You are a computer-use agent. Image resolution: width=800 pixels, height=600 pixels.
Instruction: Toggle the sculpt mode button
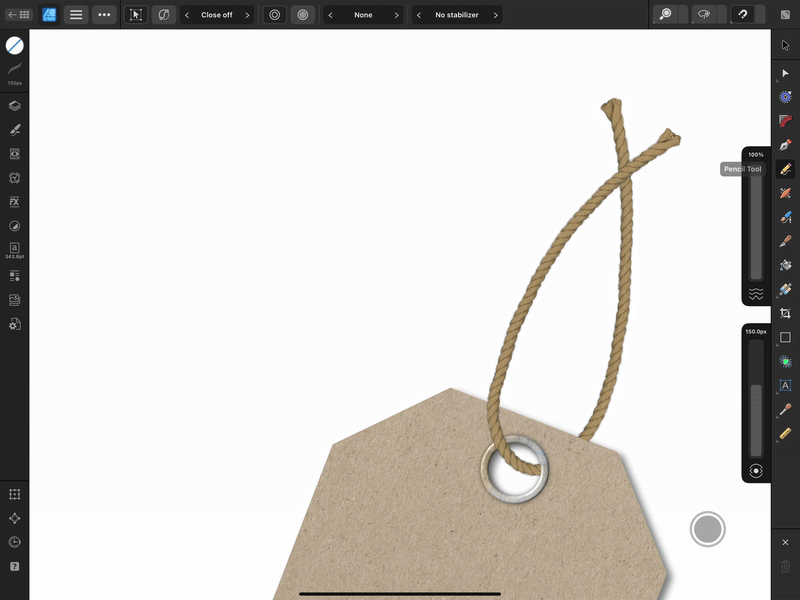[164, 15]
